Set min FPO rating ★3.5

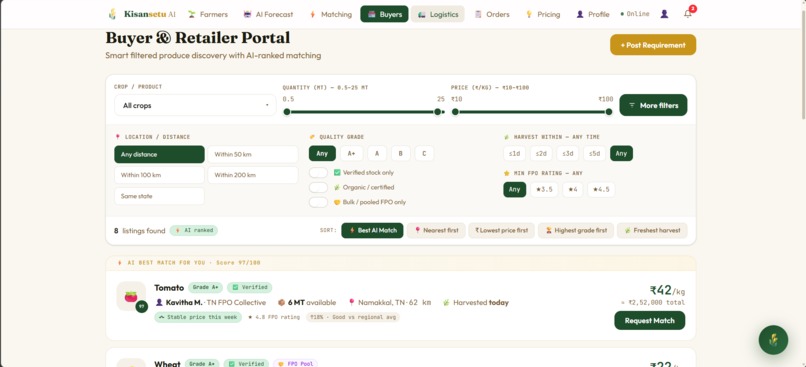(544, 189)
